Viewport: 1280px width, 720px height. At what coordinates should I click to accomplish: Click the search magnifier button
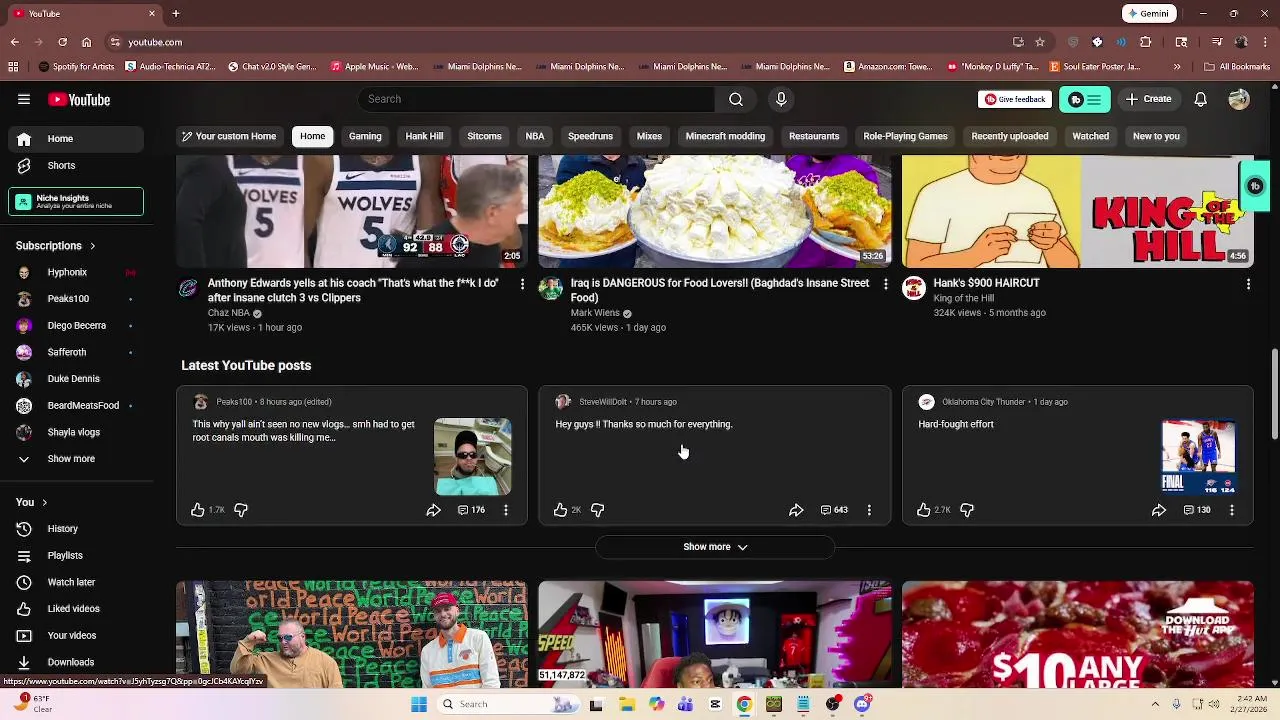pos(736,99)
